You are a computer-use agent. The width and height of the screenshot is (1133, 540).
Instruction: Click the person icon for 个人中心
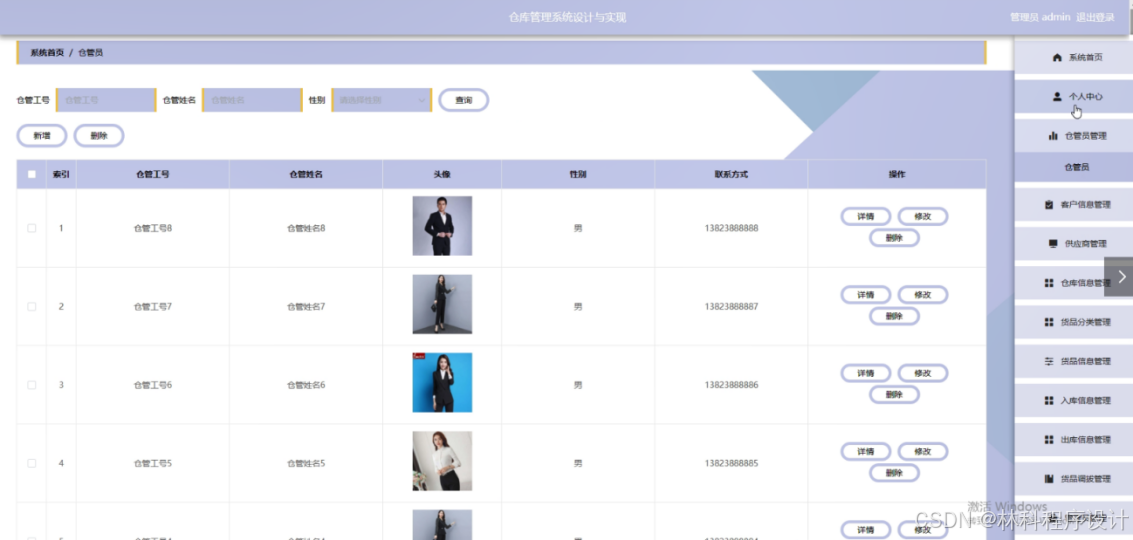tap(1056, 96)
